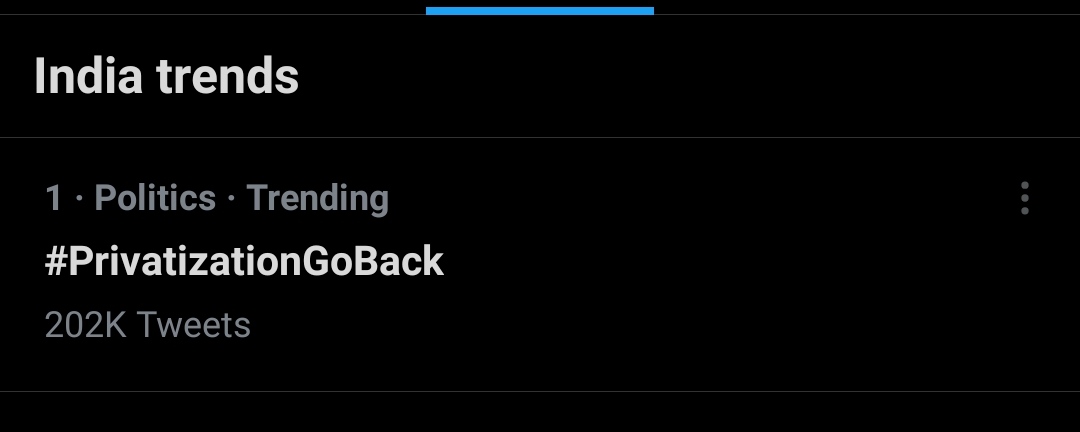Tap the Politics category label

point(155,198)
